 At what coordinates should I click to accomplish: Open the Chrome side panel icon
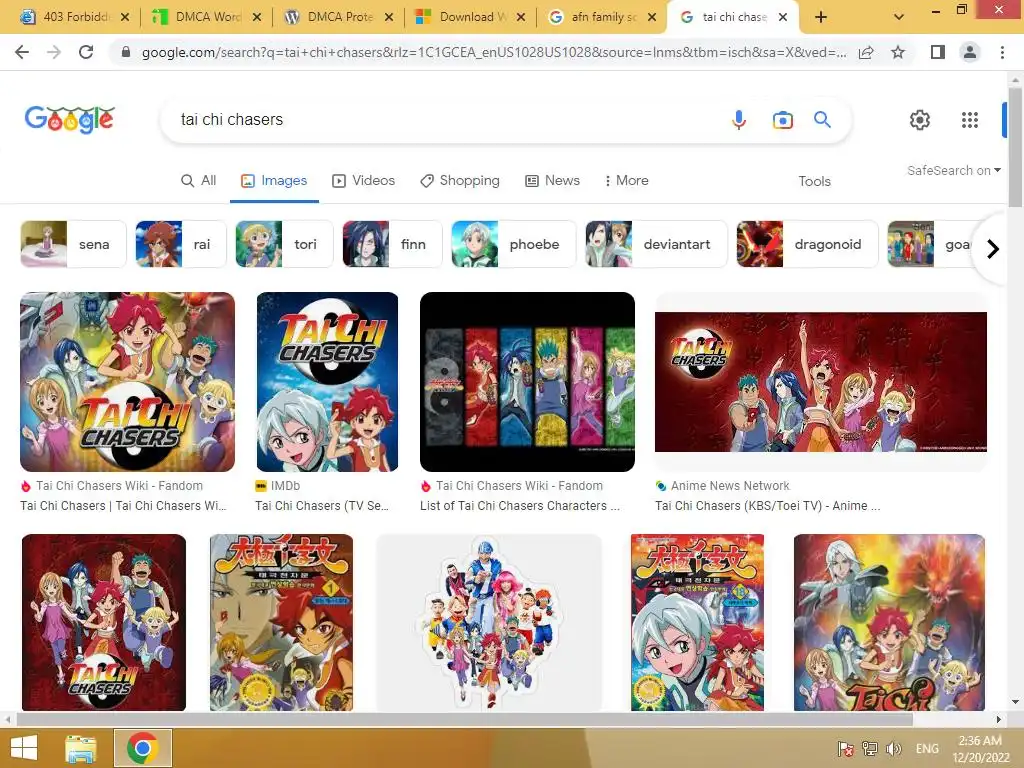click(937, 52)
